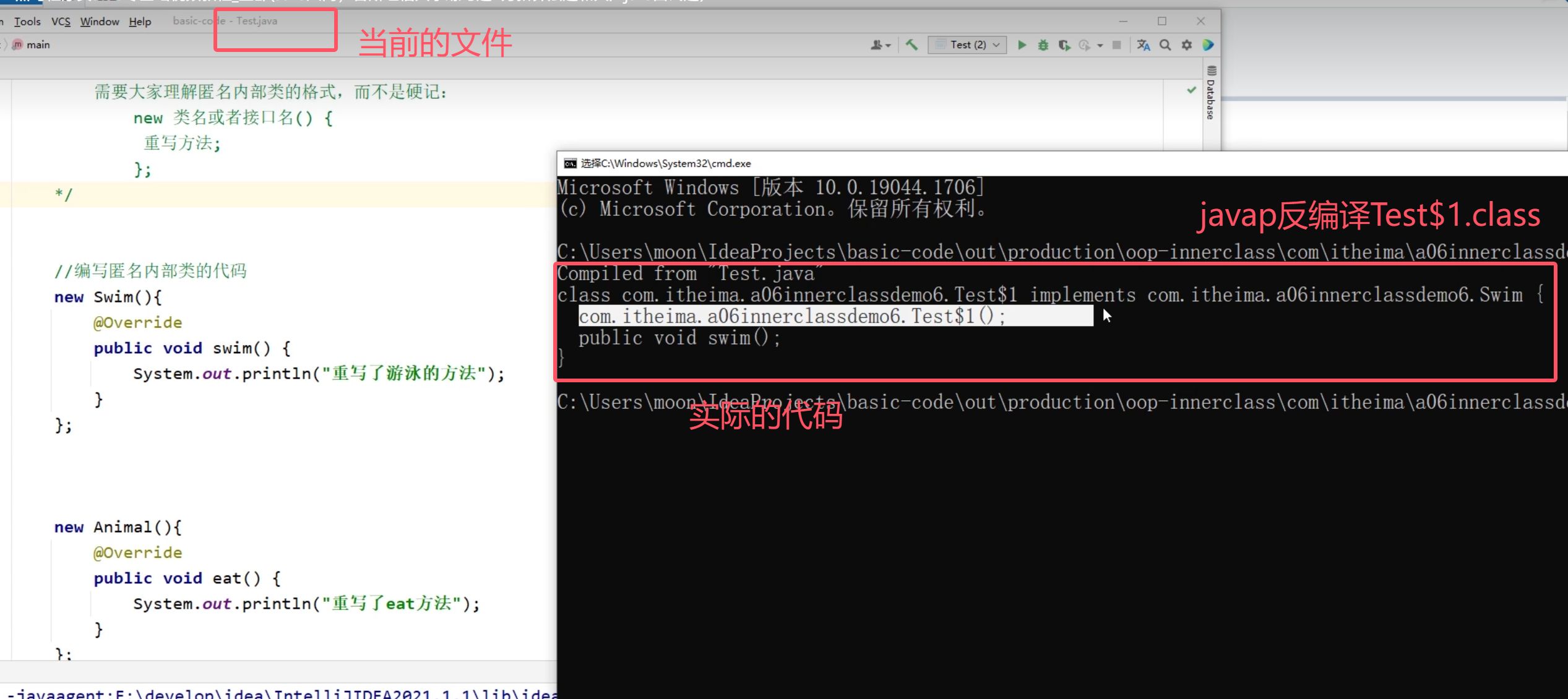Open the Window menu

(x=99, y=22)
